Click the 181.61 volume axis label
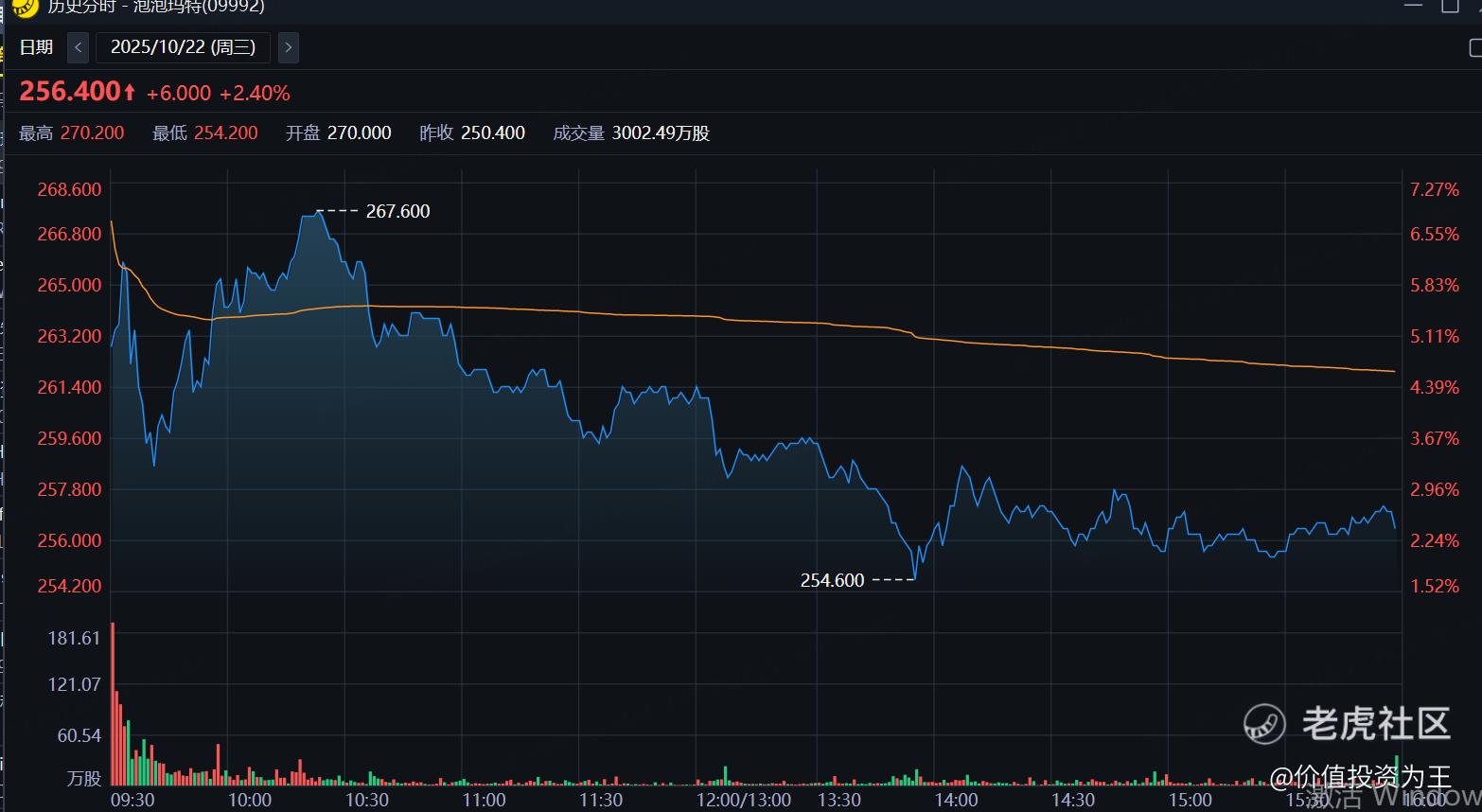1482x812 pixels. 74,638
